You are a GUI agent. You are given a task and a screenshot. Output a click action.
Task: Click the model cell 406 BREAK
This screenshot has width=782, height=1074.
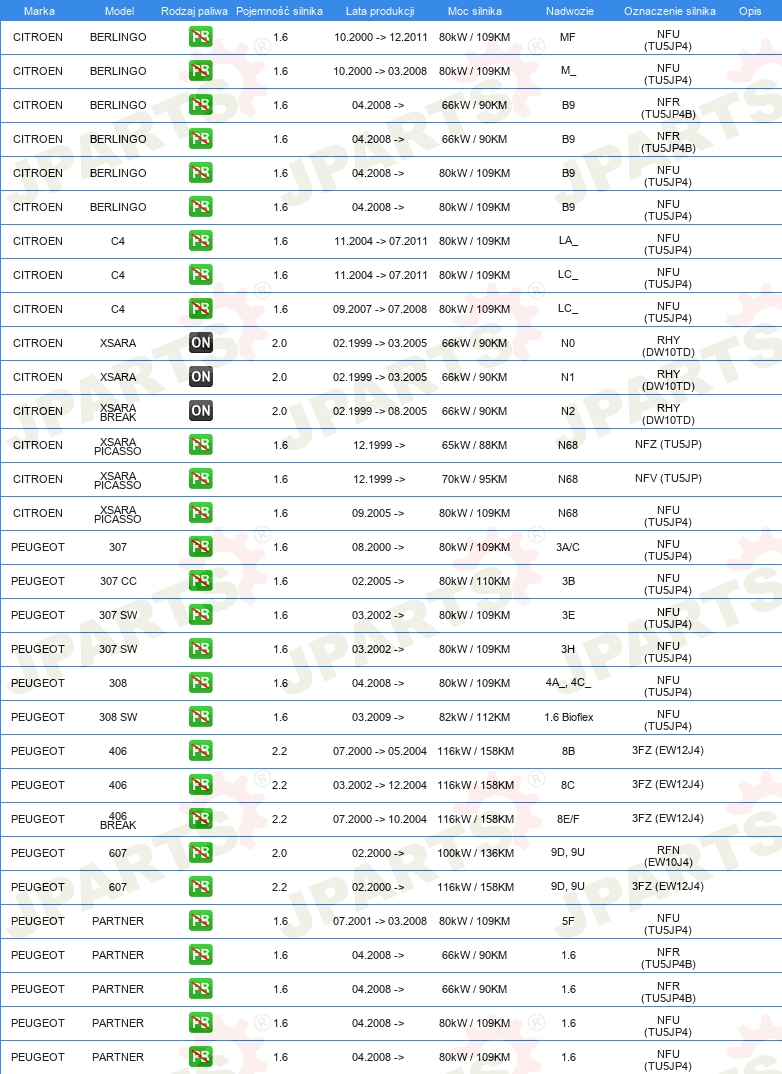[x=118, y=821]
